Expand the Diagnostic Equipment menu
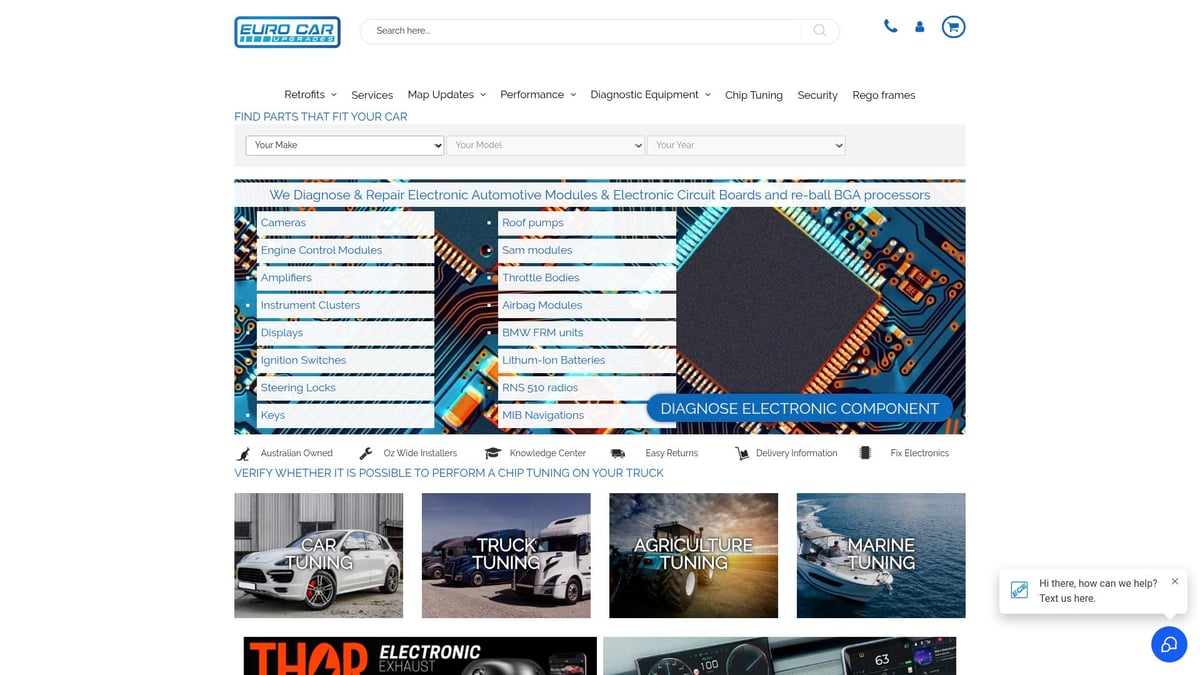Viewport: 1200px width, 675px height. click(x=650, y=94)
